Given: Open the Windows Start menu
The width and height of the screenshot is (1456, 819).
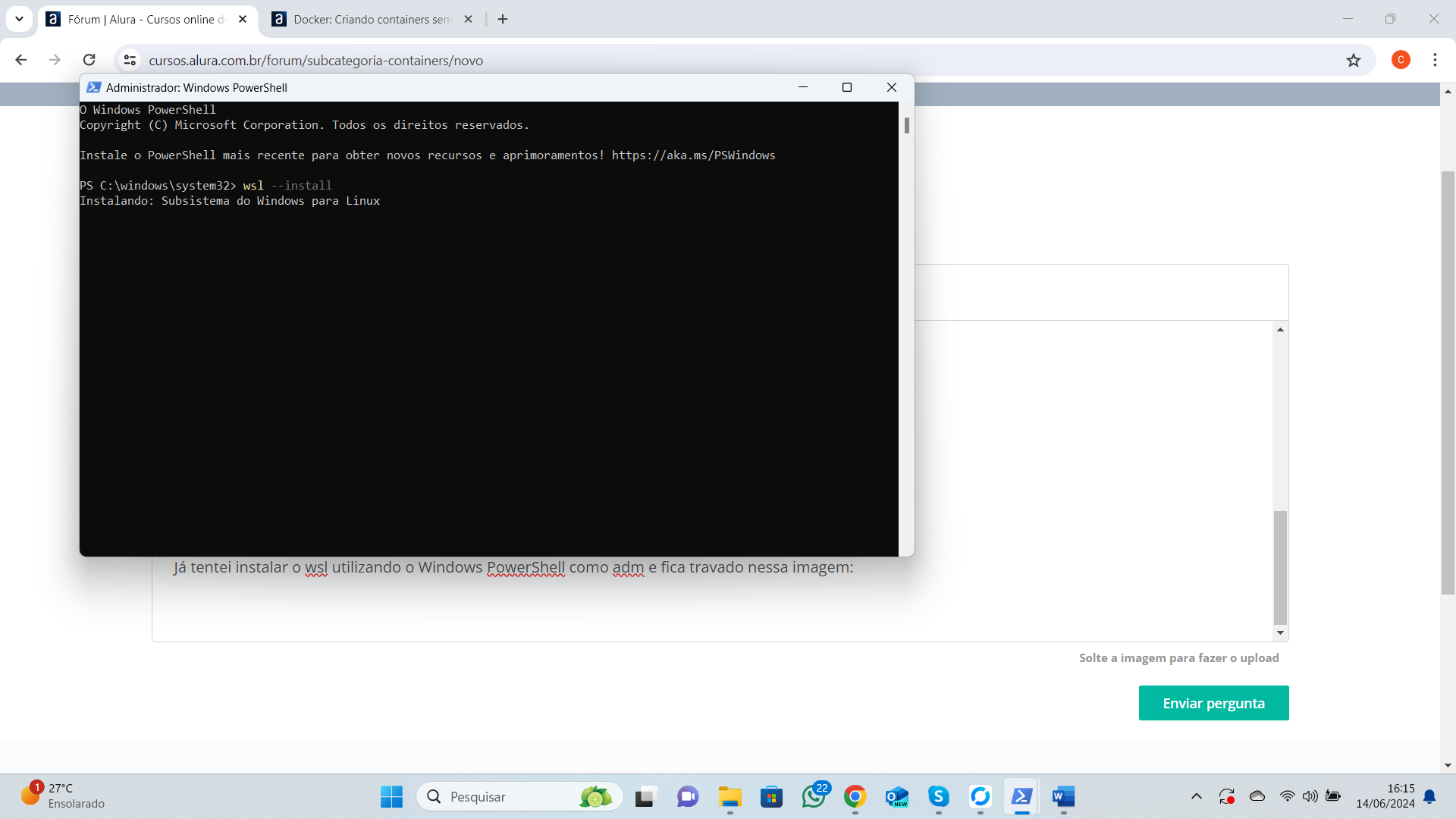Looking at the screenshot, I should coord(391,796).
